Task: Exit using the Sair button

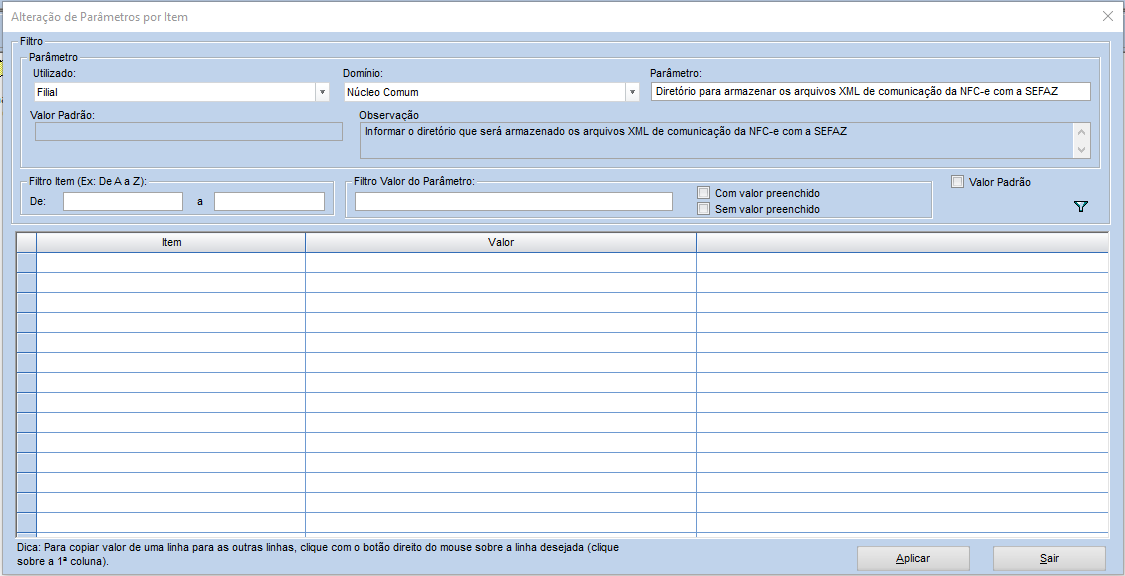Action: (x=1048, y=558)
